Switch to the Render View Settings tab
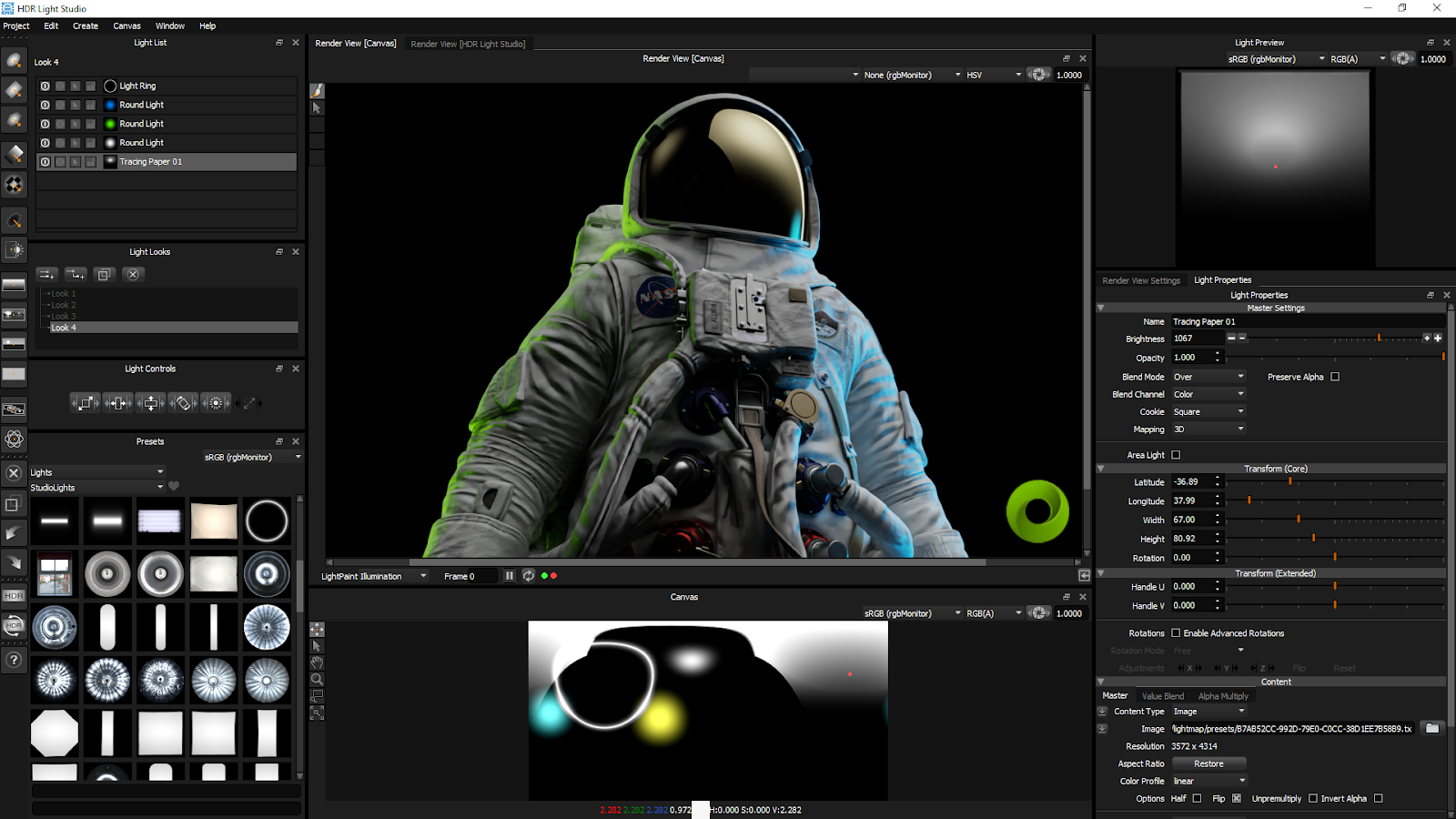The width and height of the screenshot is (1456, 819). 1141,280
